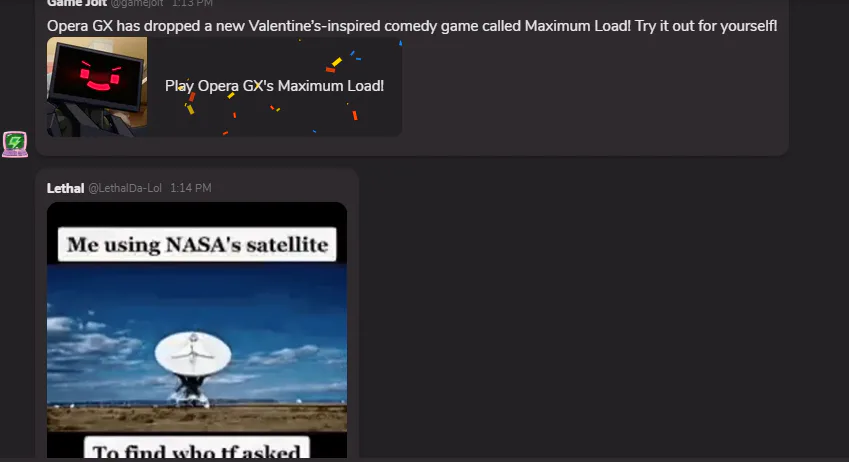Open the satellite dish in the meme image
Screen dimensions: 849x462
click(x=193, y=368)
